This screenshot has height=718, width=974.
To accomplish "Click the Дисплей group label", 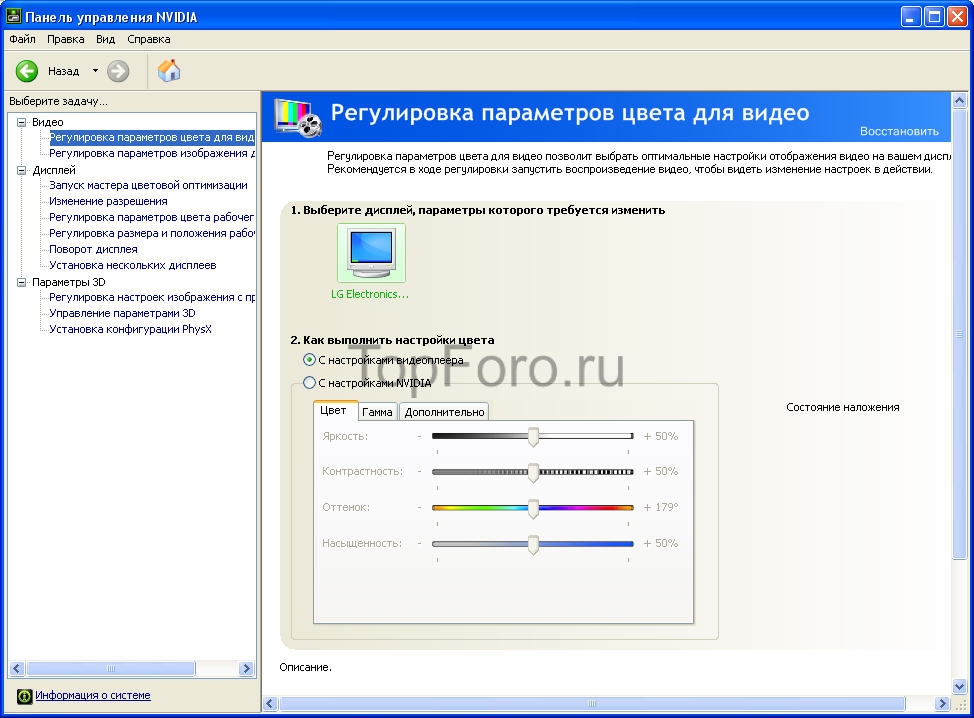I will tap(54, 170).
